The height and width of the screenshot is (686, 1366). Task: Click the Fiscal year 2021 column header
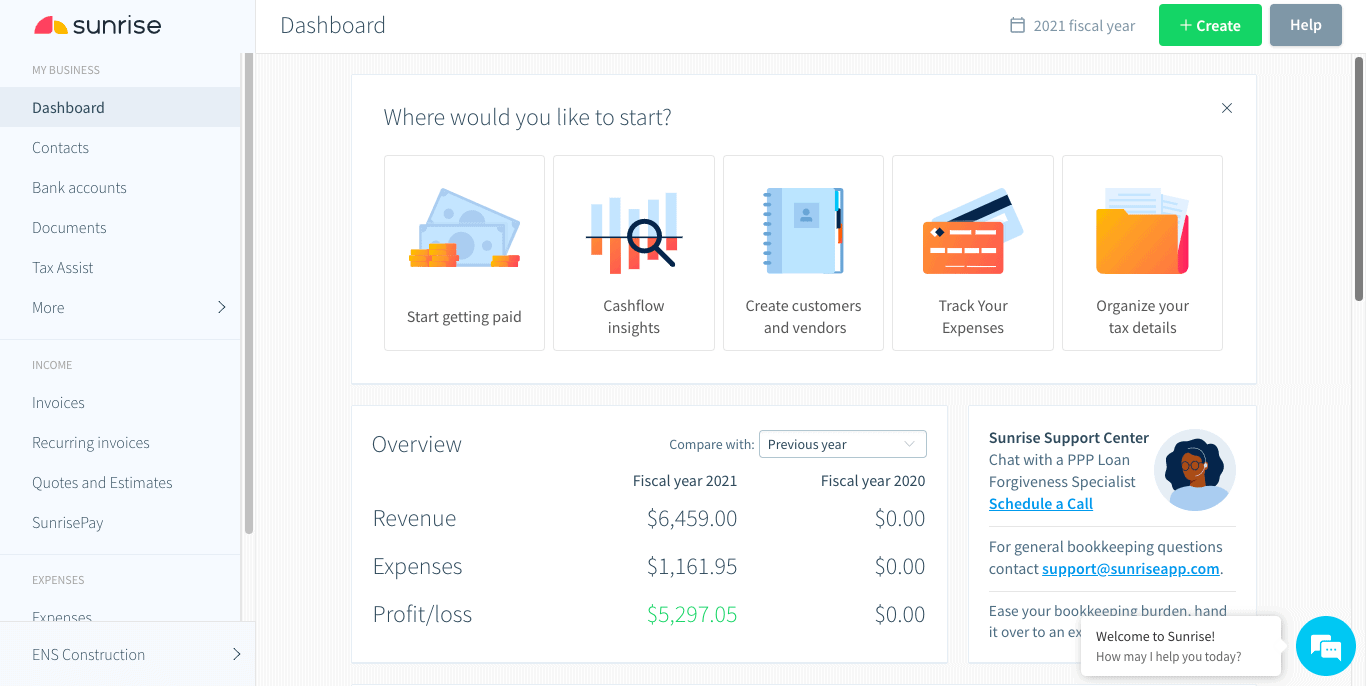click(685, 481)
